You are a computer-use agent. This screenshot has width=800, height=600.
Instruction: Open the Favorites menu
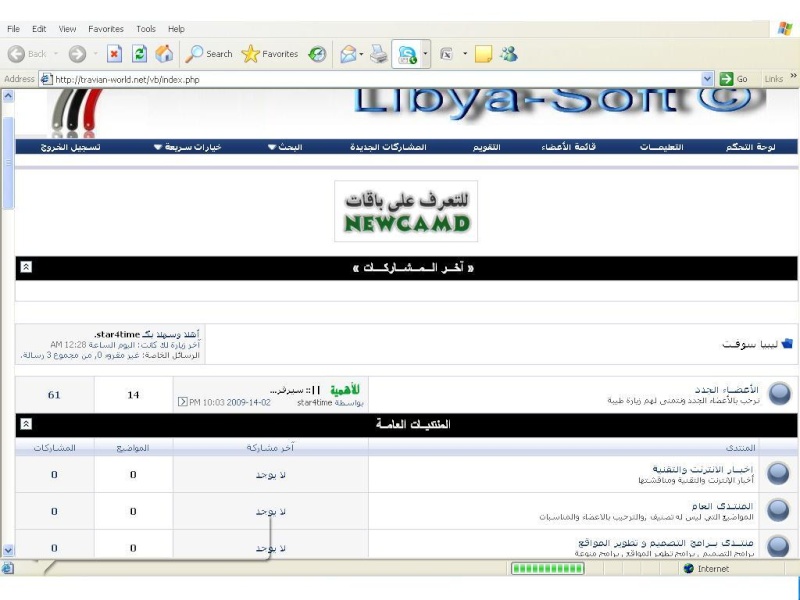(106, 29)
